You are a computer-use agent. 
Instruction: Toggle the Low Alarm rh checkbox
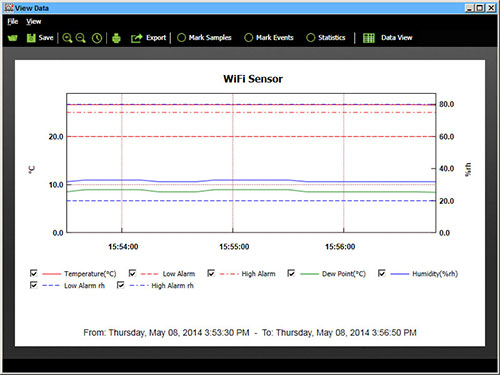34,285
